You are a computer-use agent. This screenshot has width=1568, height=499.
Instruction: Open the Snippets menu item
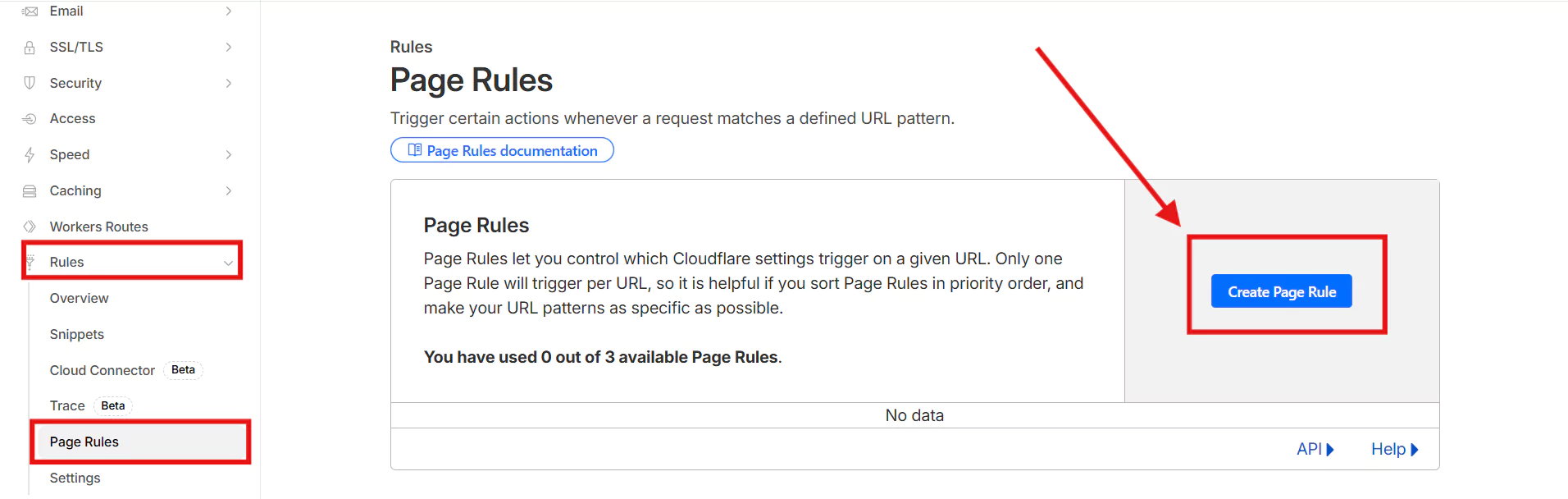77,334
